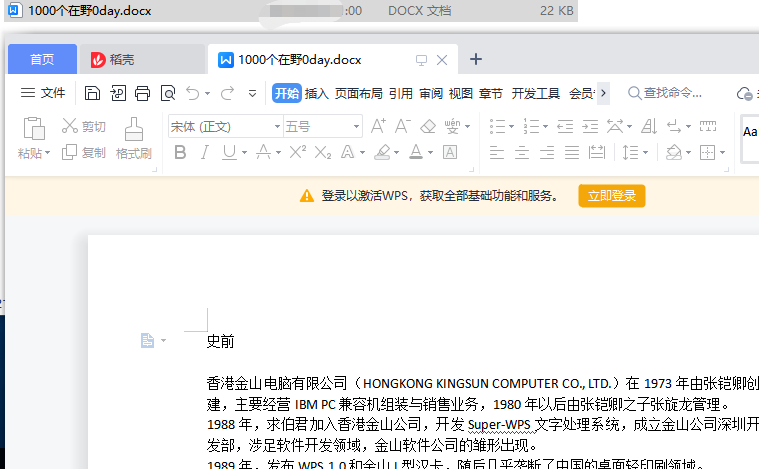Click the Show paragraph marks icon
Image resolution: width=759 pixels, height=469 pixels.
(674, 126)
